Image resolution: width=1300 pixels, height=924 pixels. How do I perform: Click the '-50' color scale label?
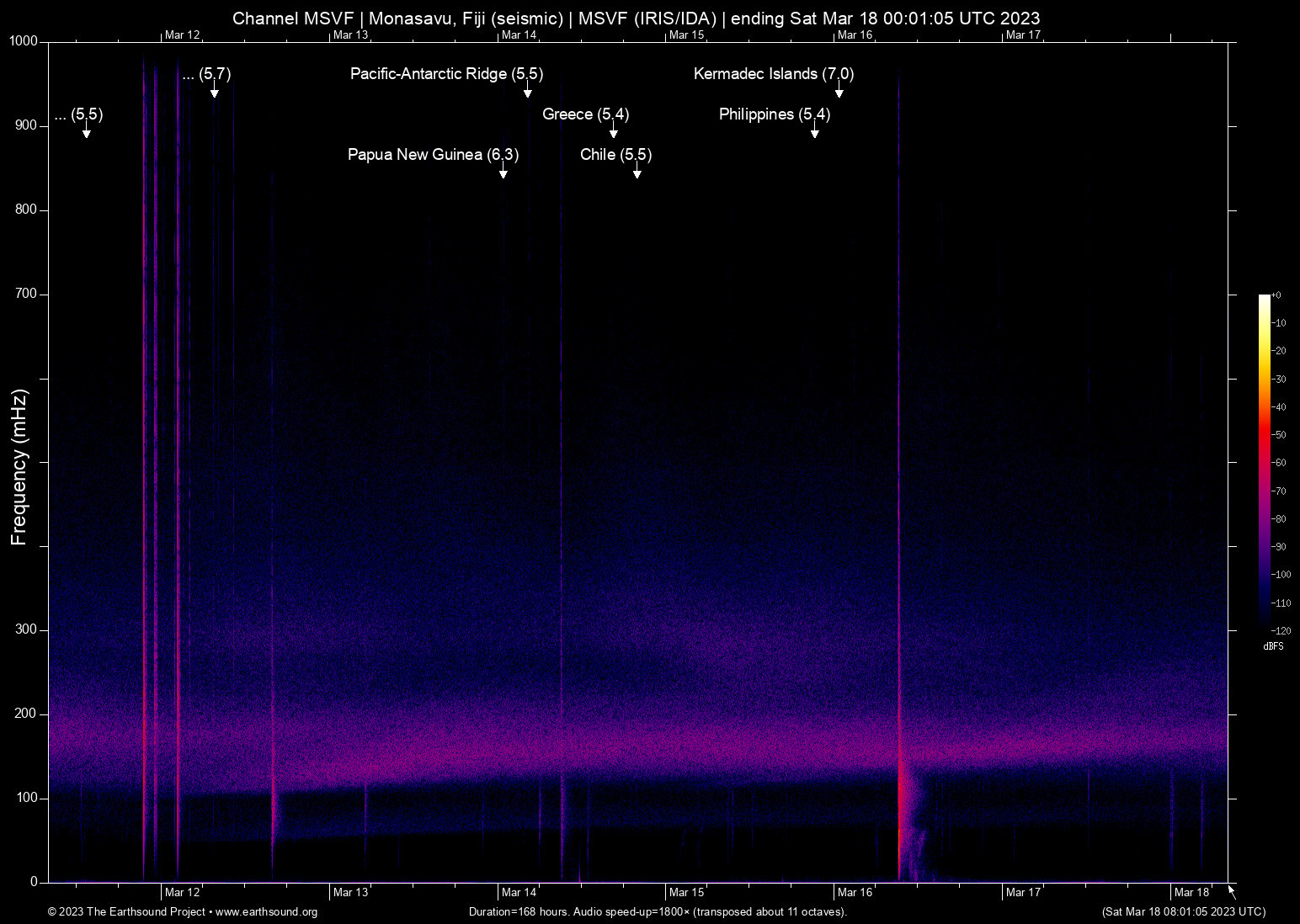pyautogui.click(x=1279, y=435)
